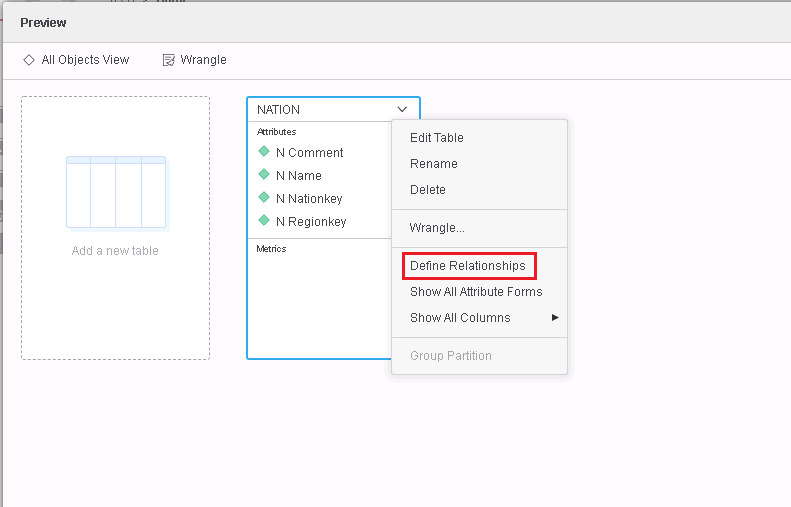Collapse the NATION table dropdown chevron
This screenshot has height=507, width=791.
(x=402, y=109)
